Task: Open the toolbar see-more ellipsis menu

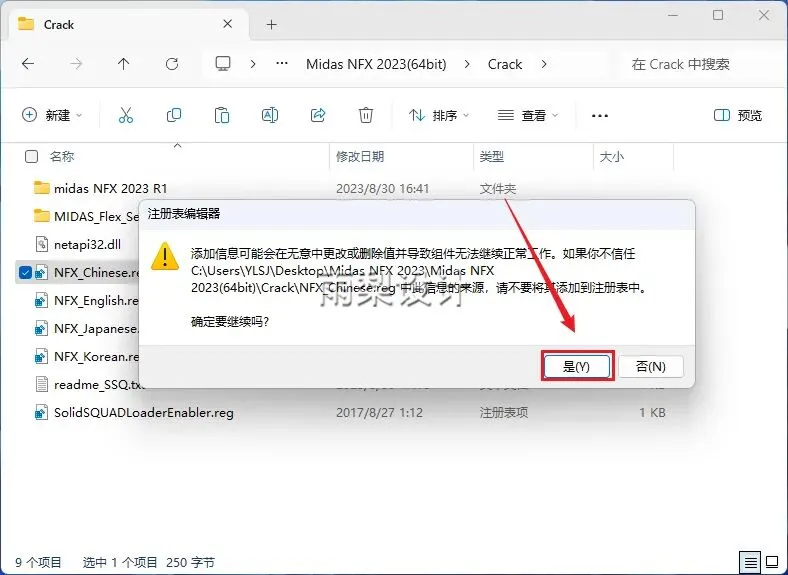Action: click(600, 116)
